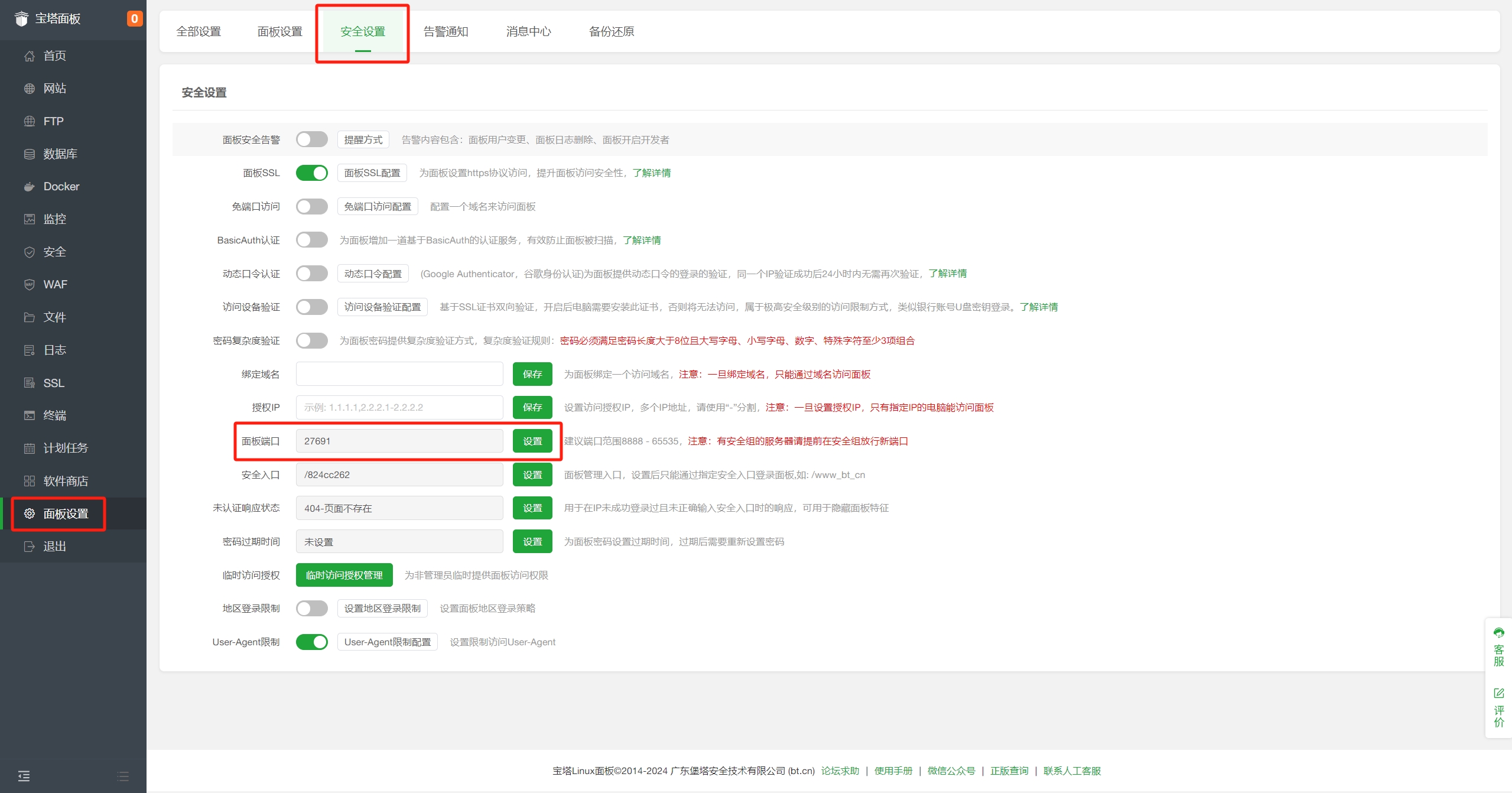Open the software store grid icon
Image resolution: width=1512 pixels, height=793 pixels.
(29, 481)
